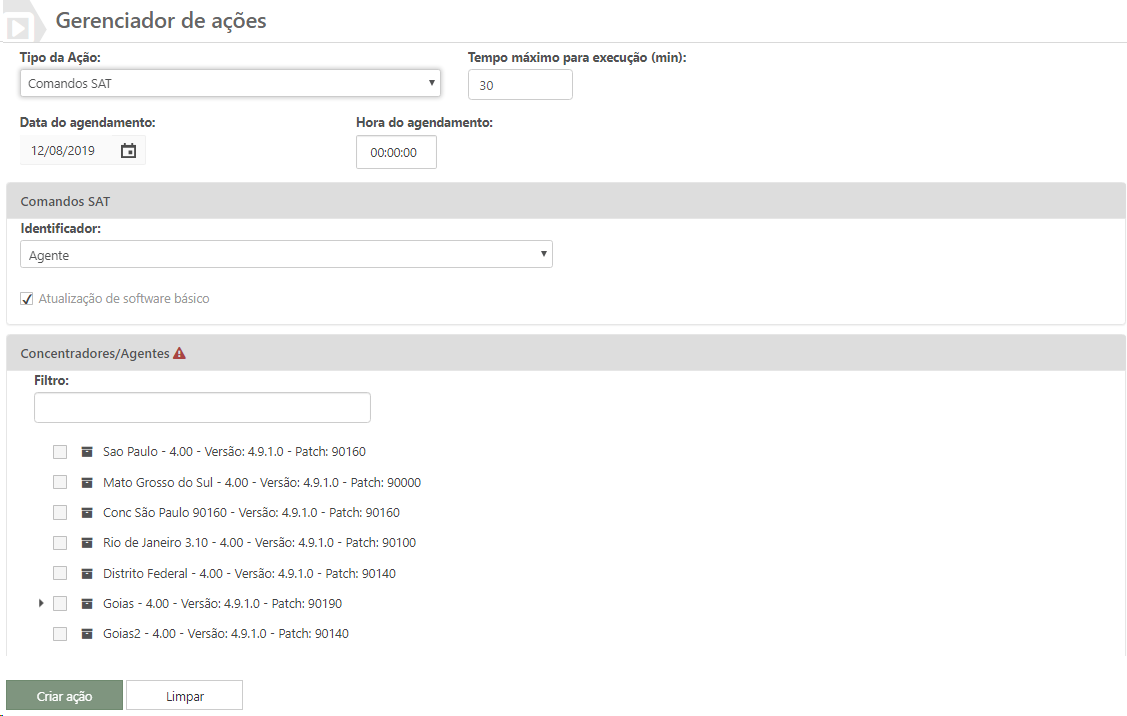
Task: Select 'Conc São Paulo 90160' row text
Action: [251, 513]
